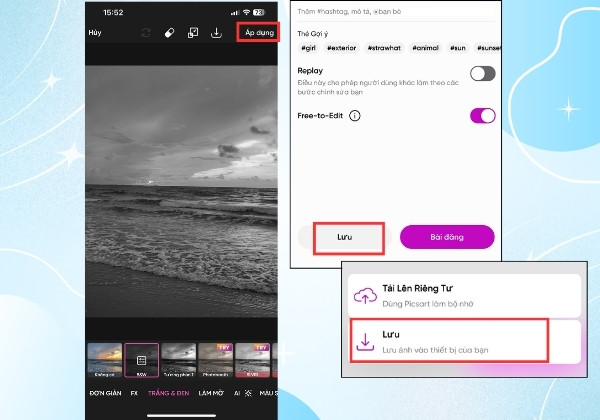The width and height of the screenshot is (600, 420).
Task: Click the cellular signal icon
Action: 235,13
